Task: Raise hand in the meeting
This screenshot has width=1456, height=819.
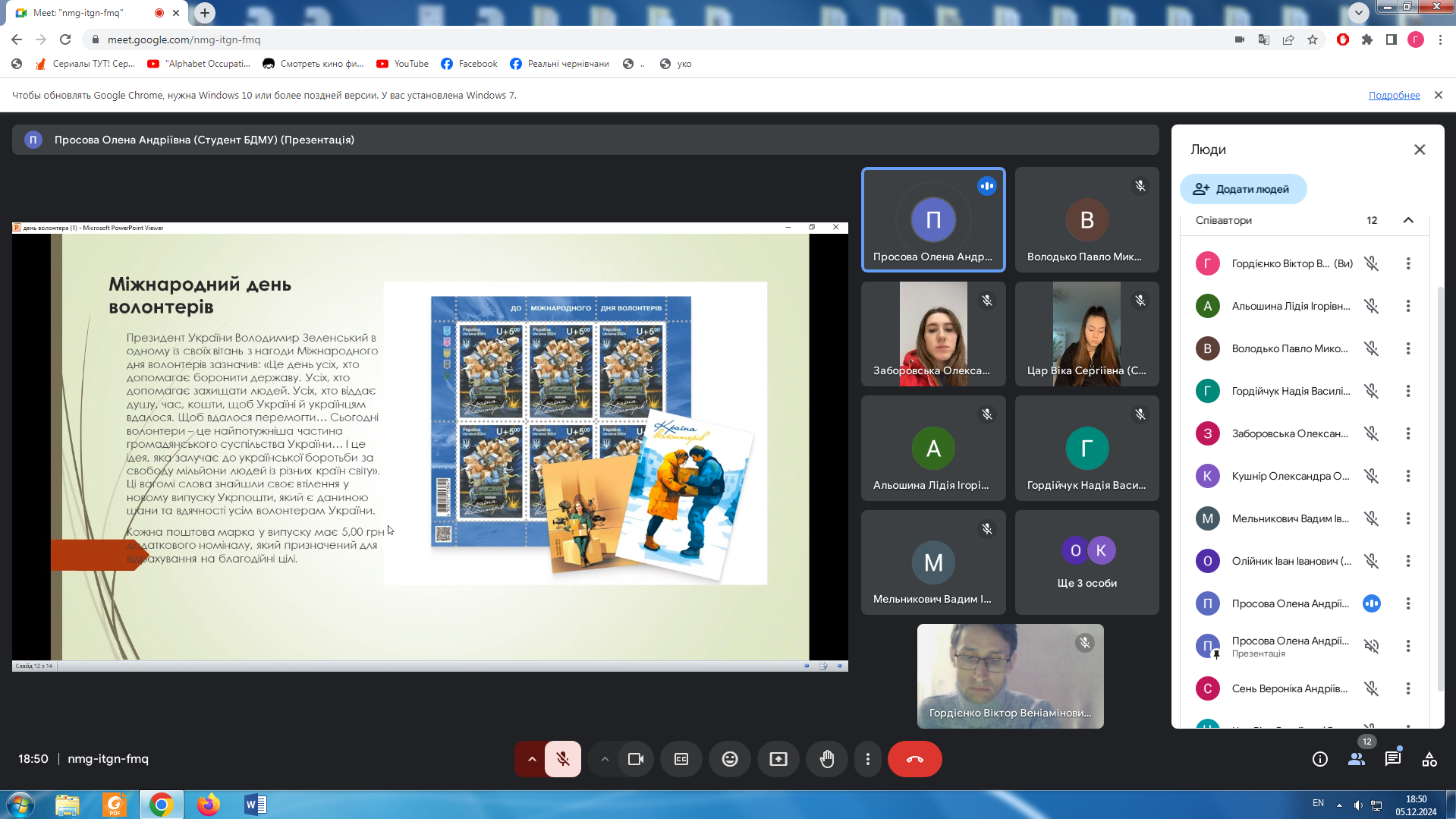Action: pos(827,759)
